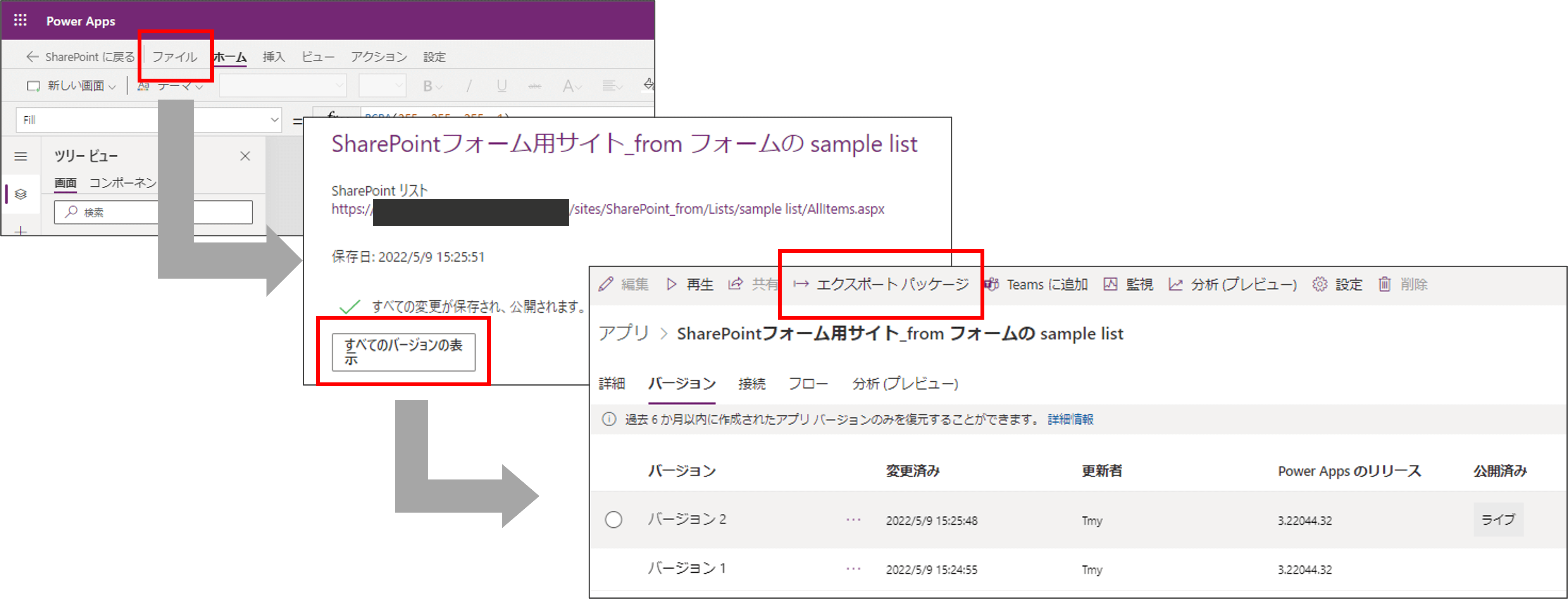
Task: Open the 設定 menu in studio
Action: pos(434,57)
